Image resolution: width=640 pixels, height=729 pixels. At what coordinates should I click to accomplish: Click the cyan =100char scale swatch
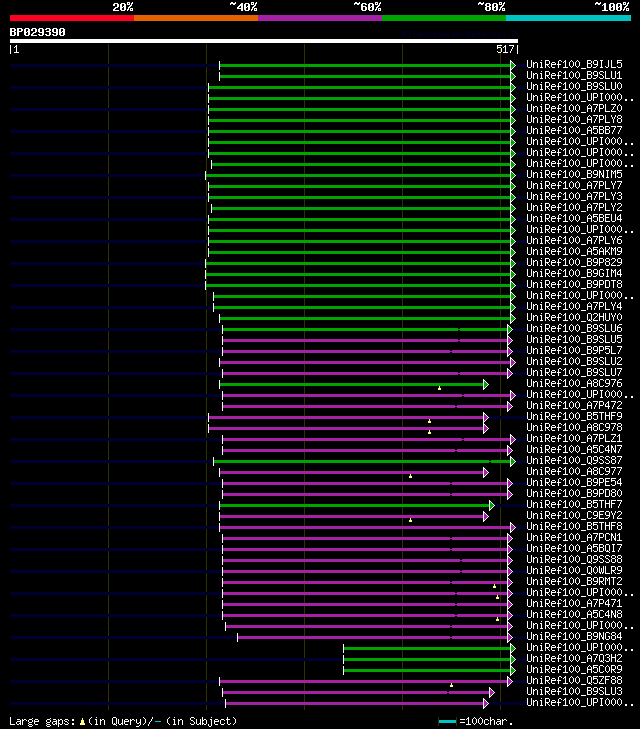pyautogui.click(x=447, y=722)
